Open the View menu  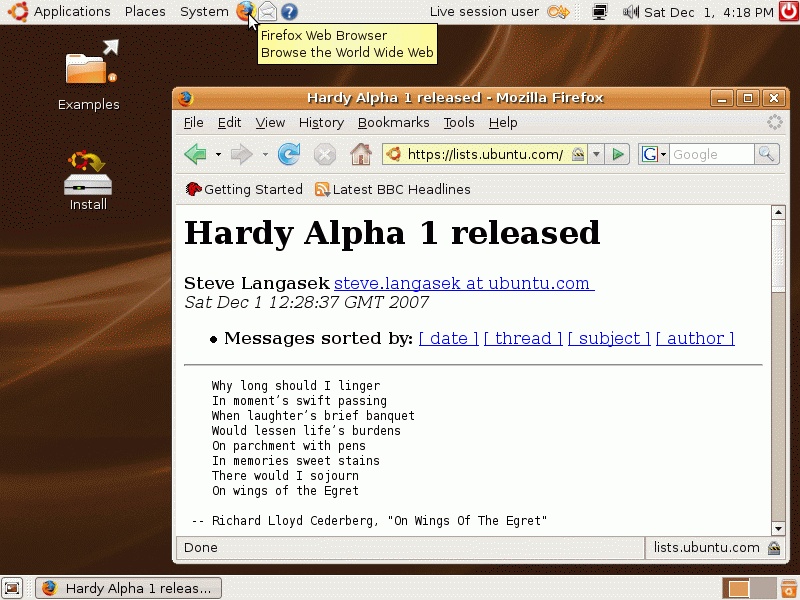pyautogui.click(x=270, y=122)
